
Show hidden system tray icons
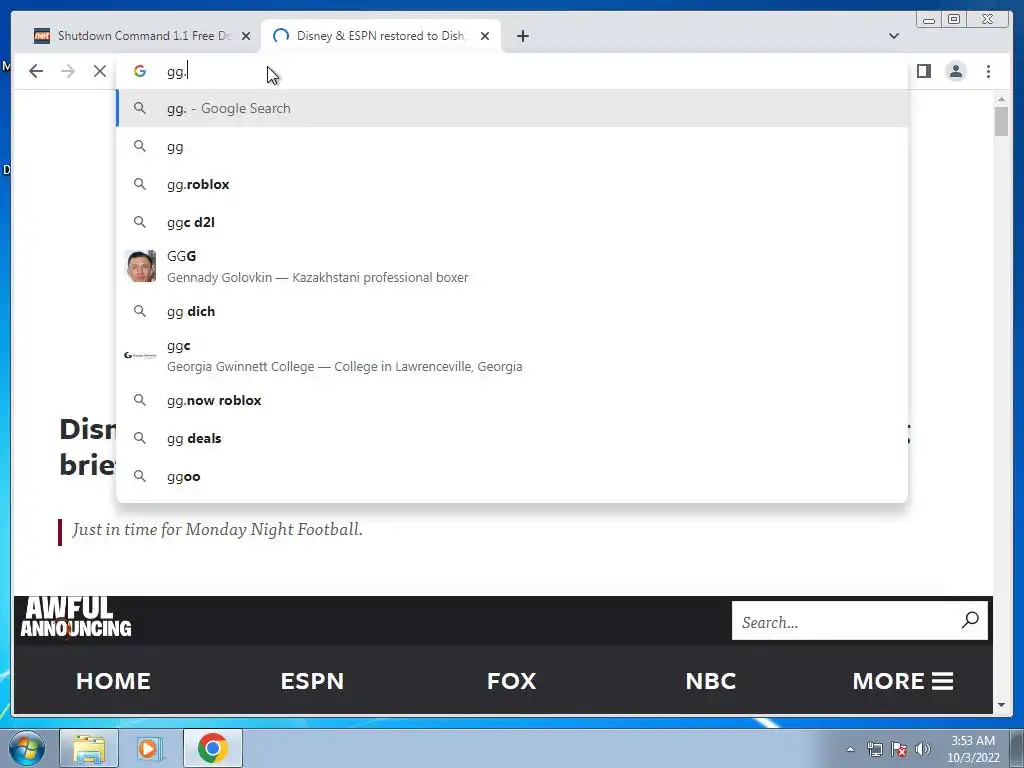pyautogui.click(x=850, y=749)
